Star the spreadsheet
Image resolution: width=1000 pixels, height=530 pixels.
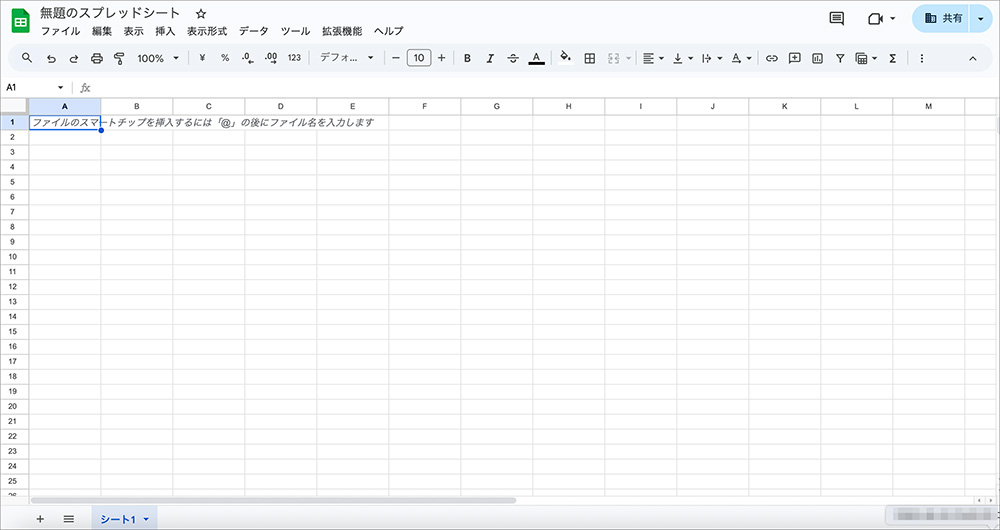pyautogui.click(x=201, y=13)
